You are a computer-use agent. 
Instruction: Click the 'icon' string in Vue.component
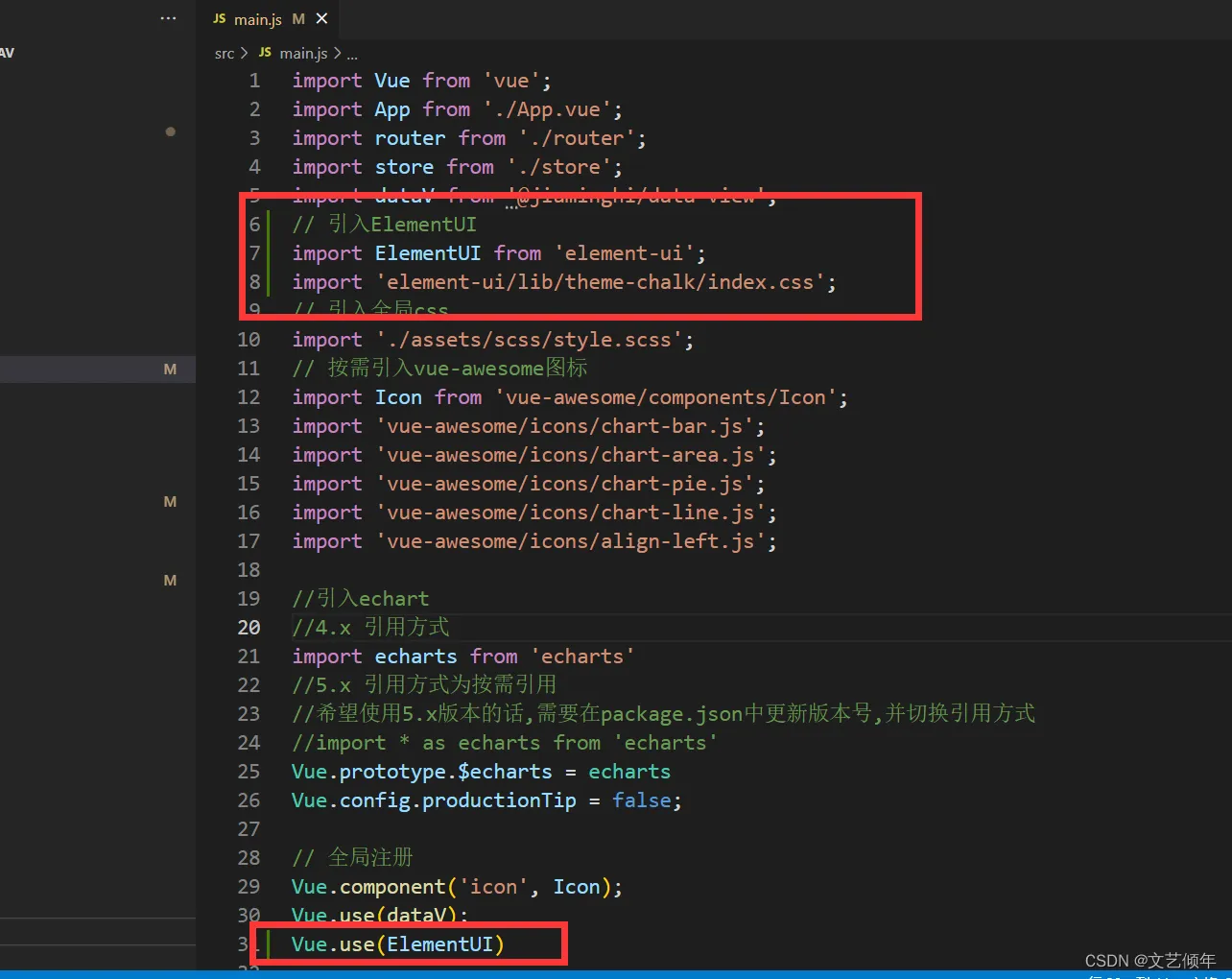pyautogui.click(x=494, y=887)
